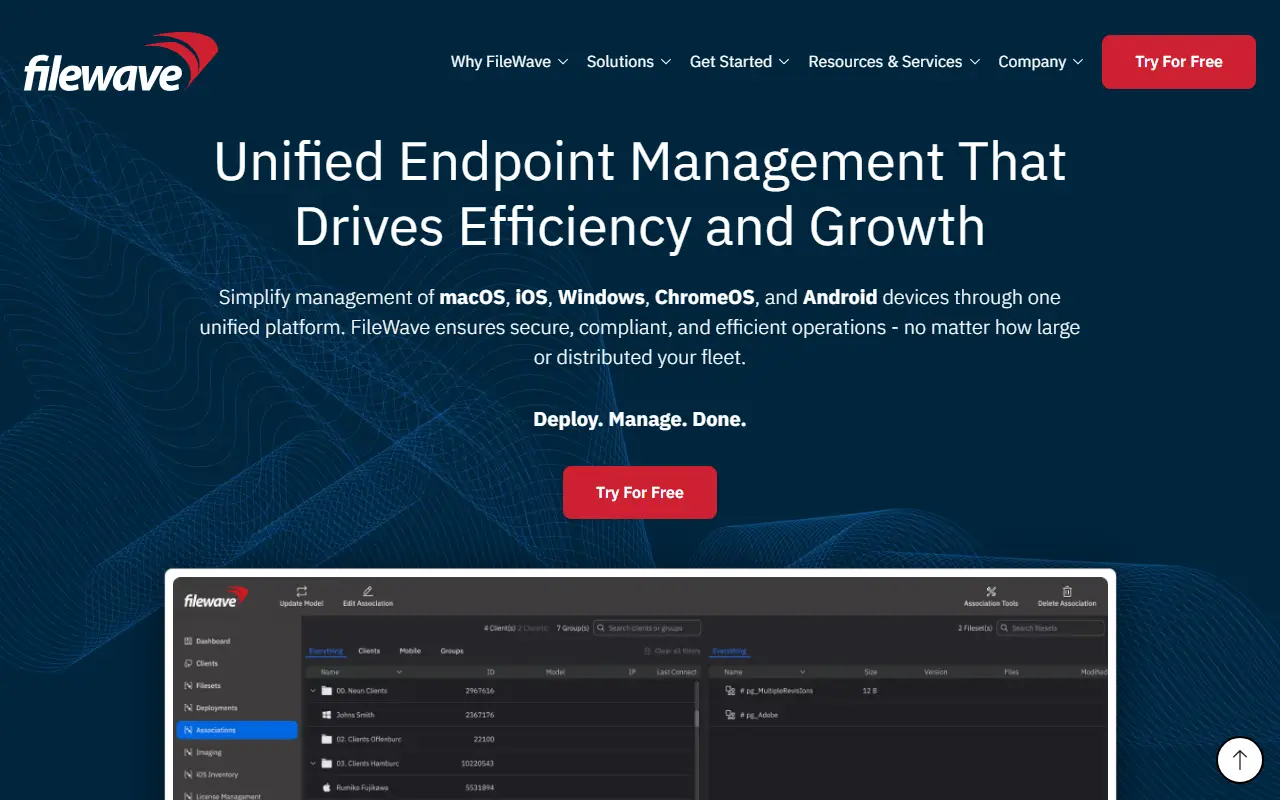The image size is (1280, 800).
Task: Click the Windows icon beside Johns Smith
Action: (327, 715)
